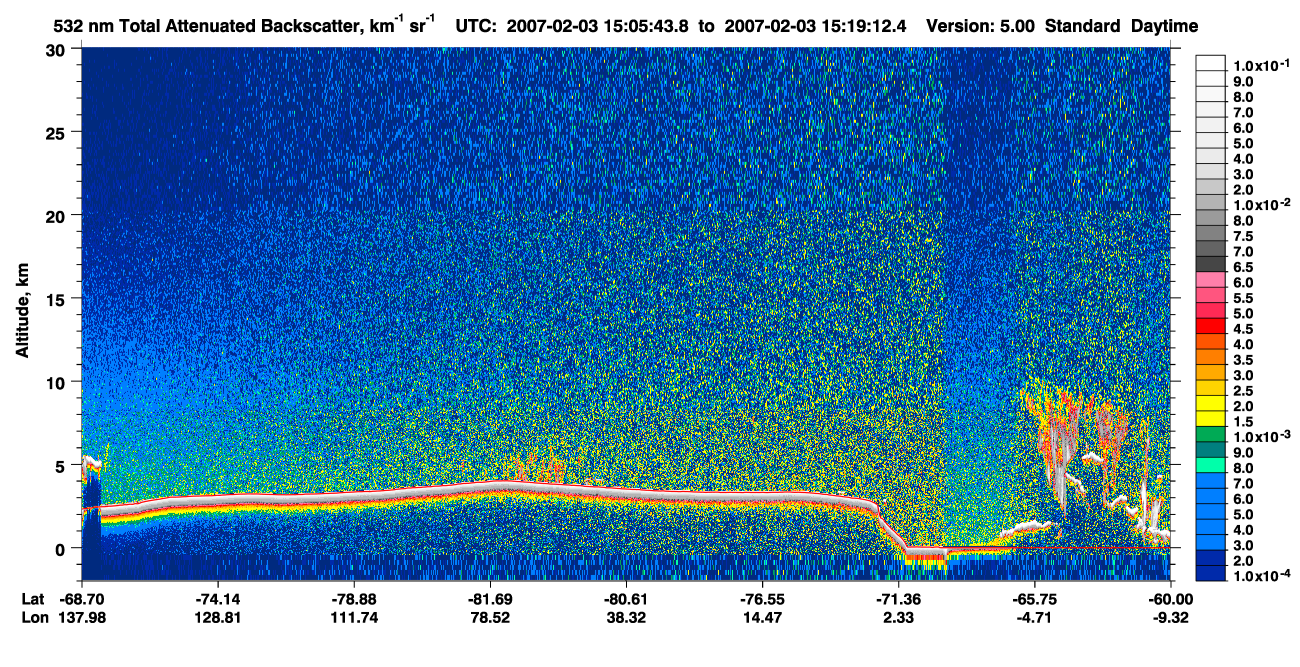Click the altitude tick label "15"

(x=58, y=299)
